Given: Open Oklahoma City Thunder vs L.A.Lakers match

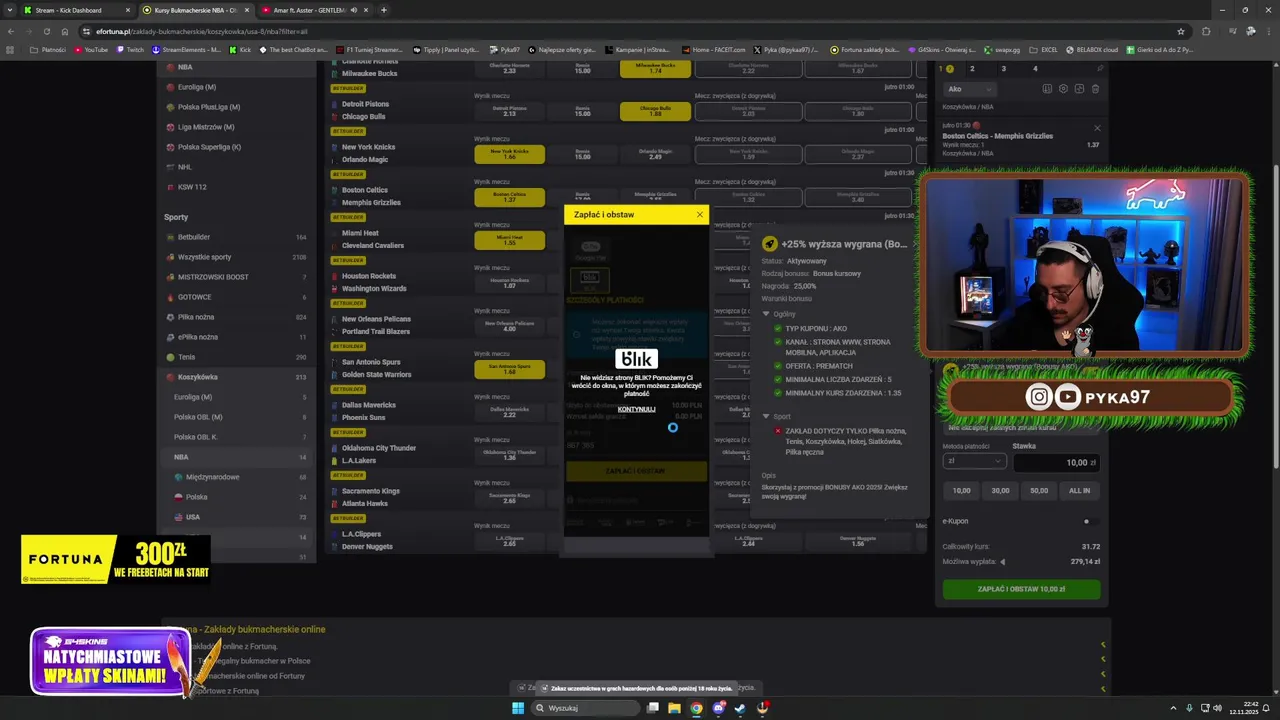Looking at the screenshot, I should (378, 454).
